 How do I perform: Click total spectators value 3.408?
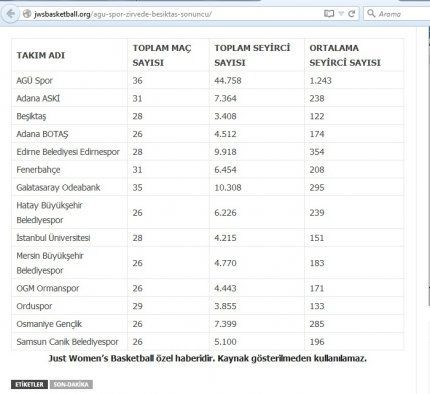tap(225, 116)
